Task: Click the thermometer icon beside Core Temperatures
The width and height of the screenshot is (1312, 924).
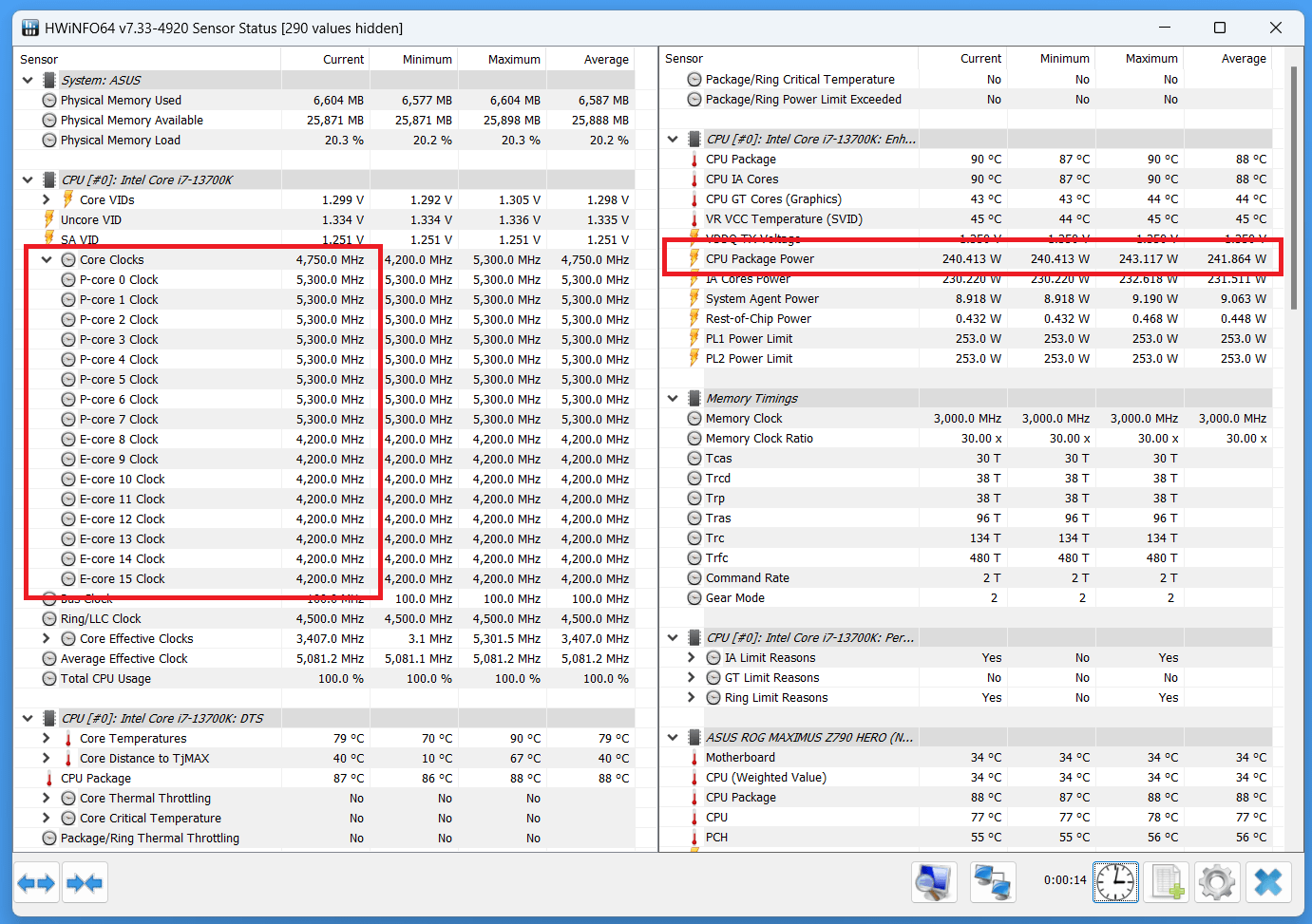Action: click(x=68, y=739)
